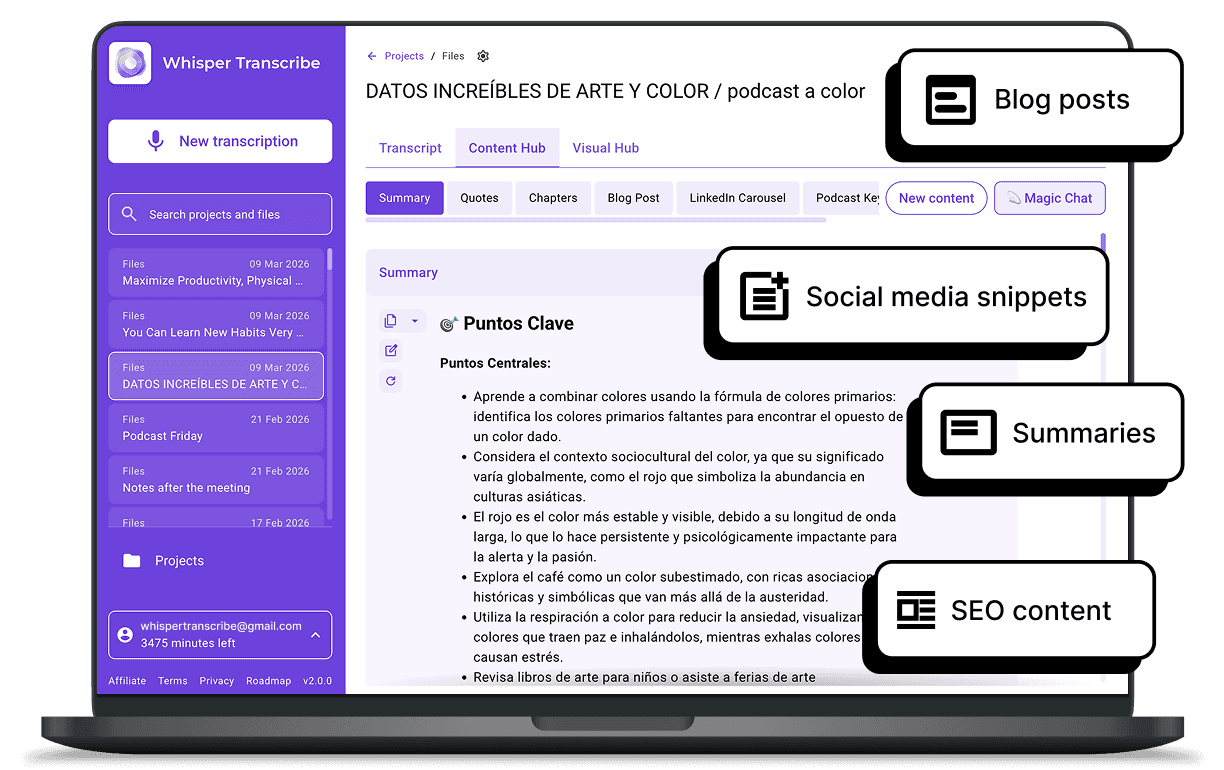
Task: Regenerate the summary with the refresh icon
Action: tap(390, 380)
